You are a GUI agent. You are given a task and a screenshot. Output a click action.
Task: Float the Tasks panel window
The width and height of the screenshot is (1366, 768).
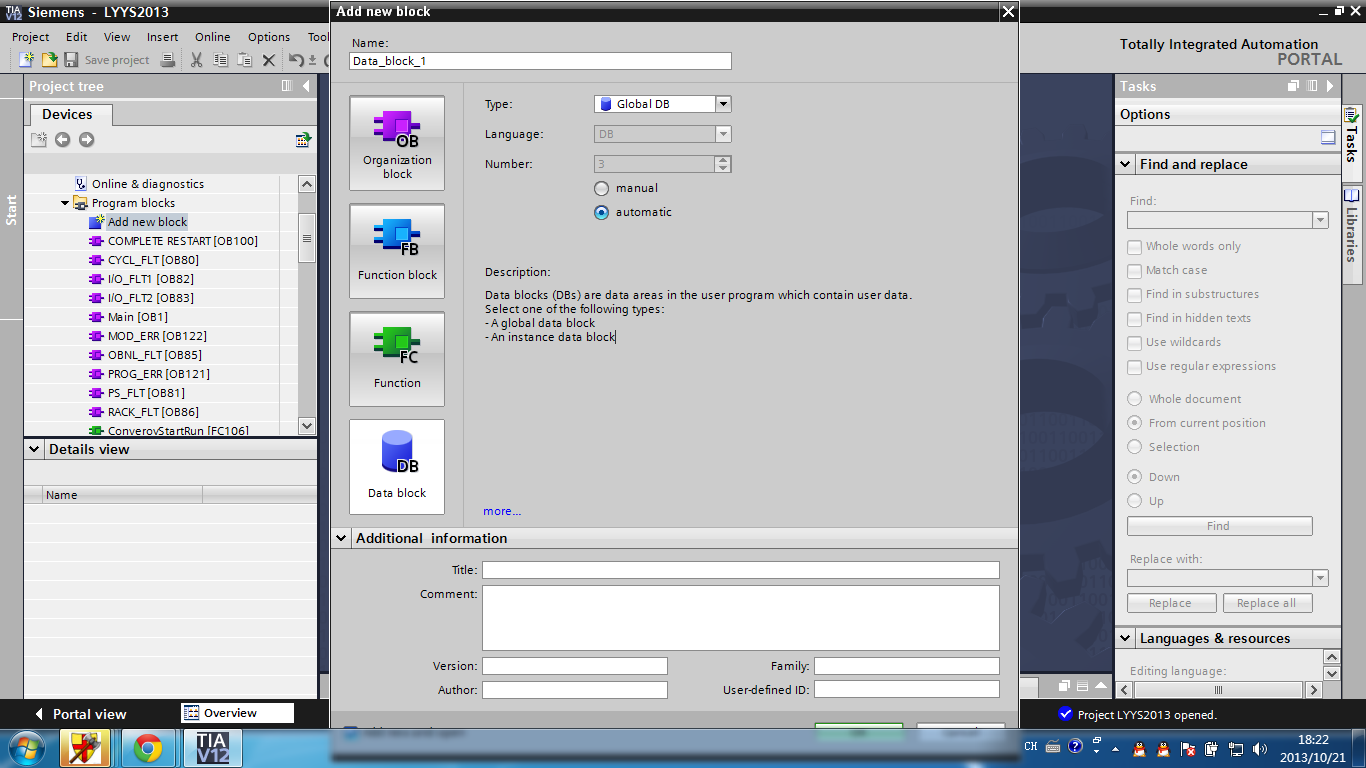click(1294, 86)
